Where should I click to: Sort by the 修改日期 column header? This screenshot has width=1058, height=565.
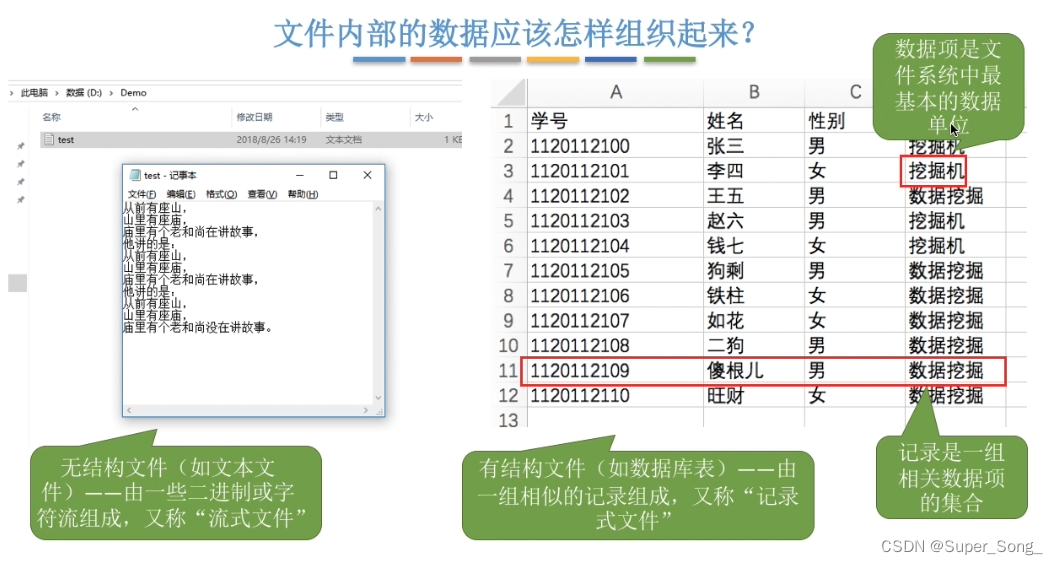tap(254, 117)
